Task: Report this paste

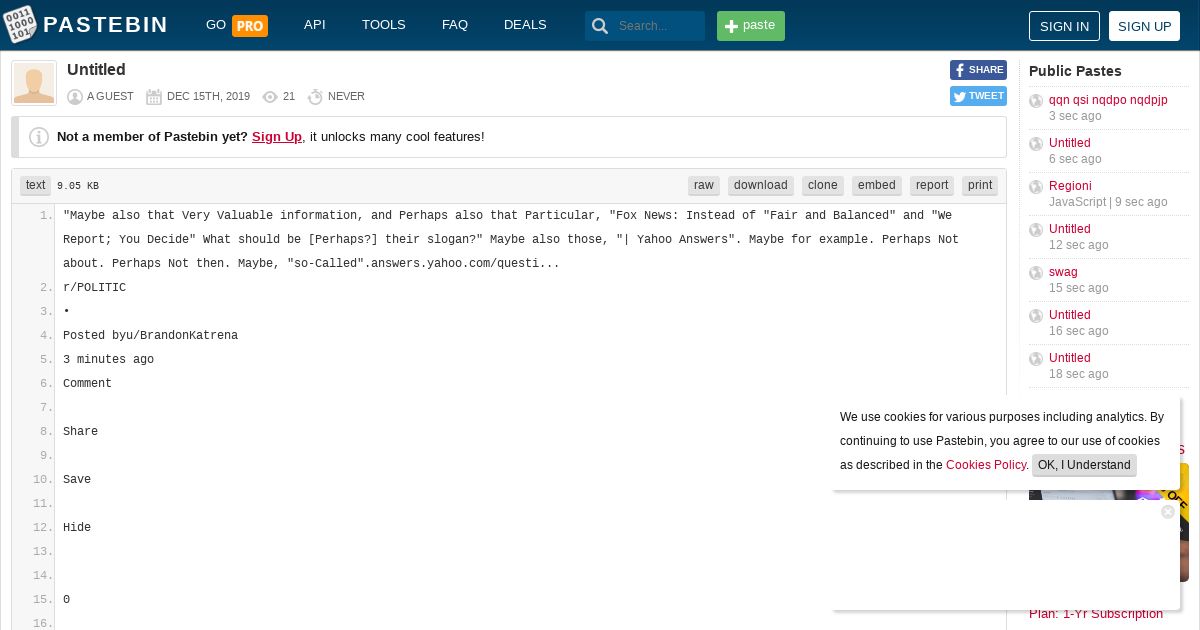Action: [932, 185]
